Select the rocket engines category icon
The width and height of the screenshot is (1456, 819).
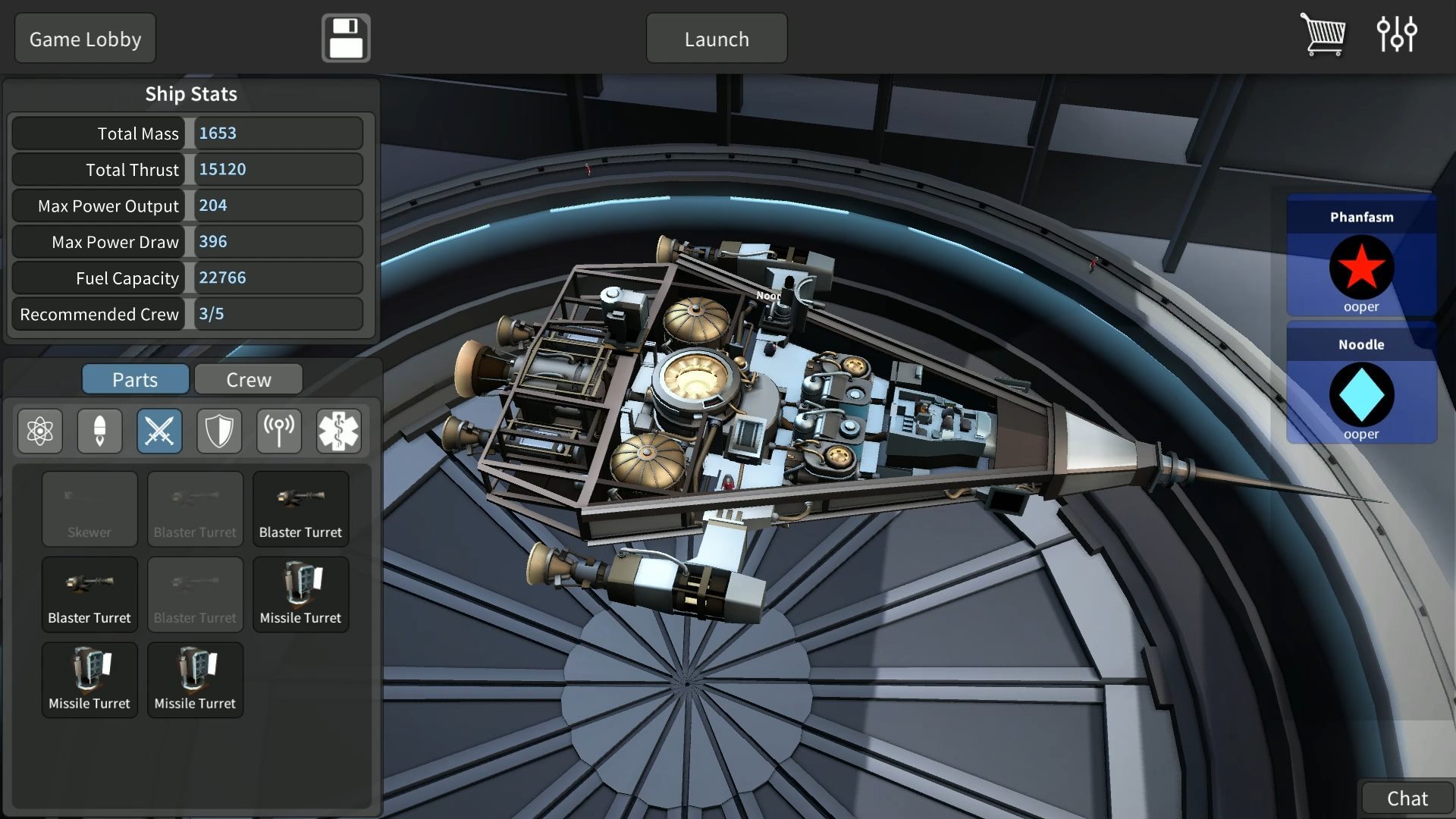(x=99, y=431)
